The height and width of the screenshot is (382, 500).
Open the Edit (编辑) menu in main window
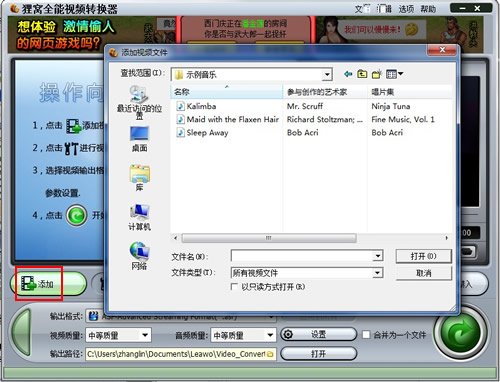384,9
